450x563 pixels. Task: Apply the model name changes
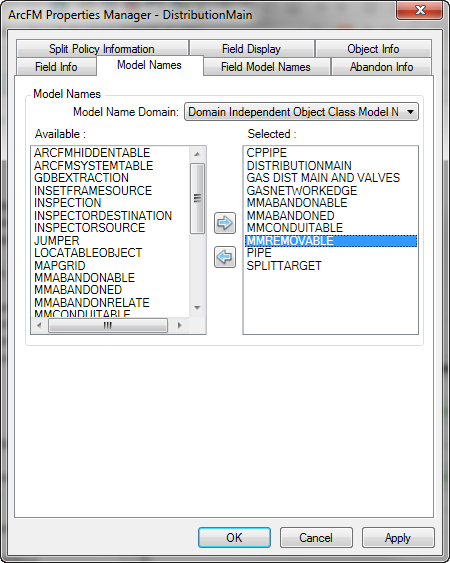(398, 538)
